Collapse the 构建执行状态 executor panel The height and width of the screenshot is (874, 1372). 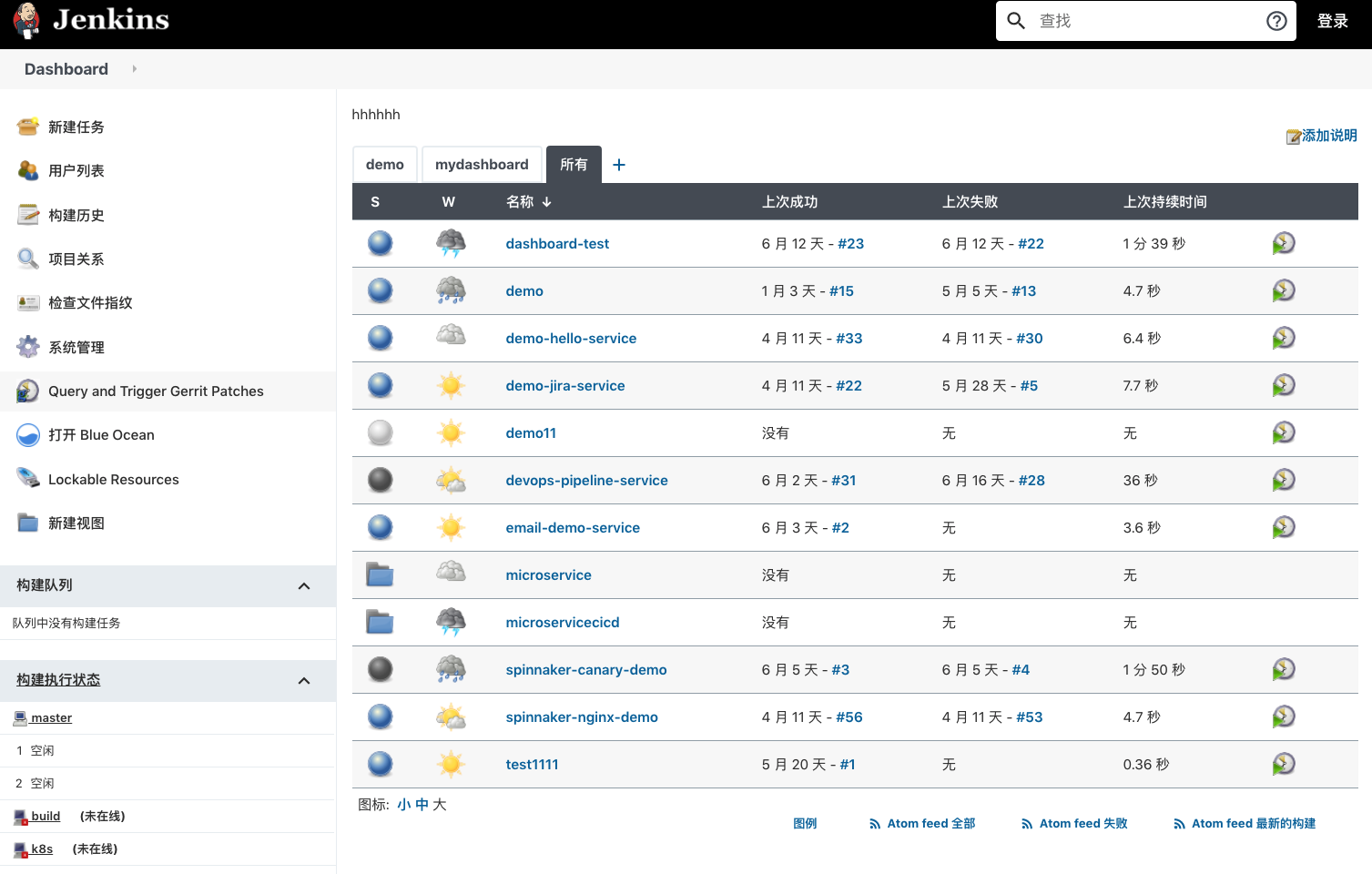tap(304, 681)
